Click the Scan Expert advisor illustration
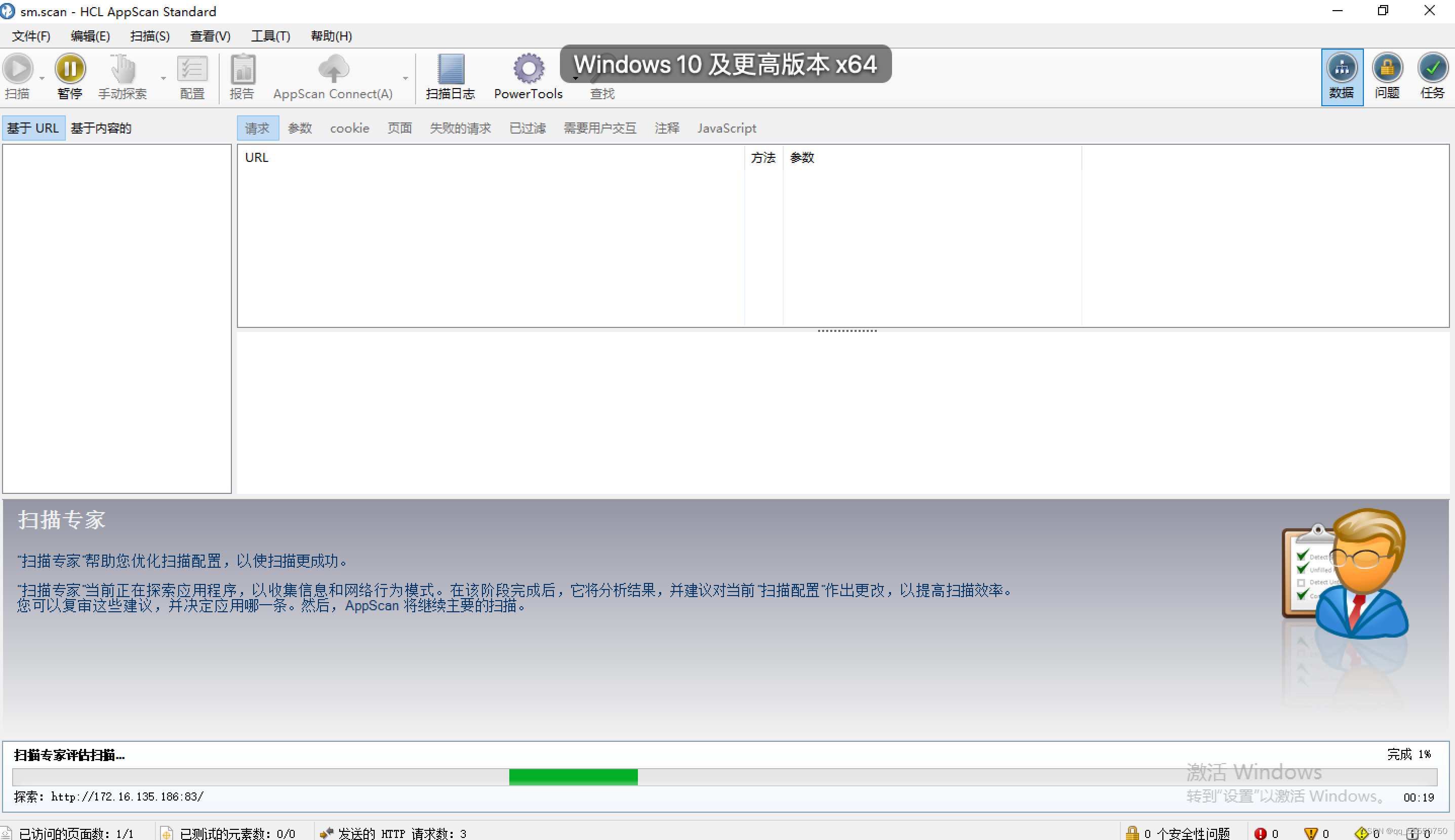This screenshot has height=840, width=1455. click(1345, 573)
